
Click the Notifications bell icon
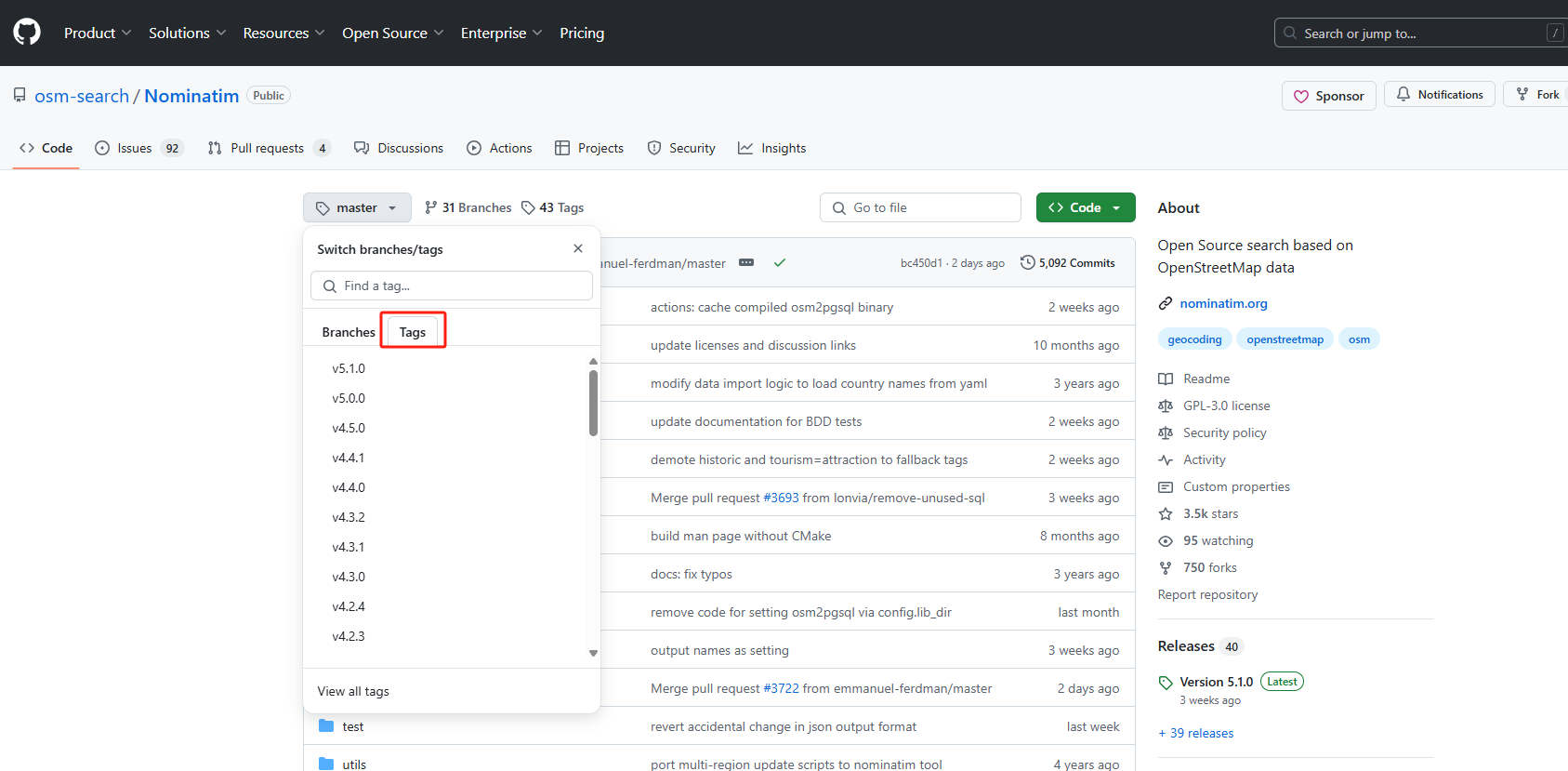pyautogui.click(x=1403, y=94)
